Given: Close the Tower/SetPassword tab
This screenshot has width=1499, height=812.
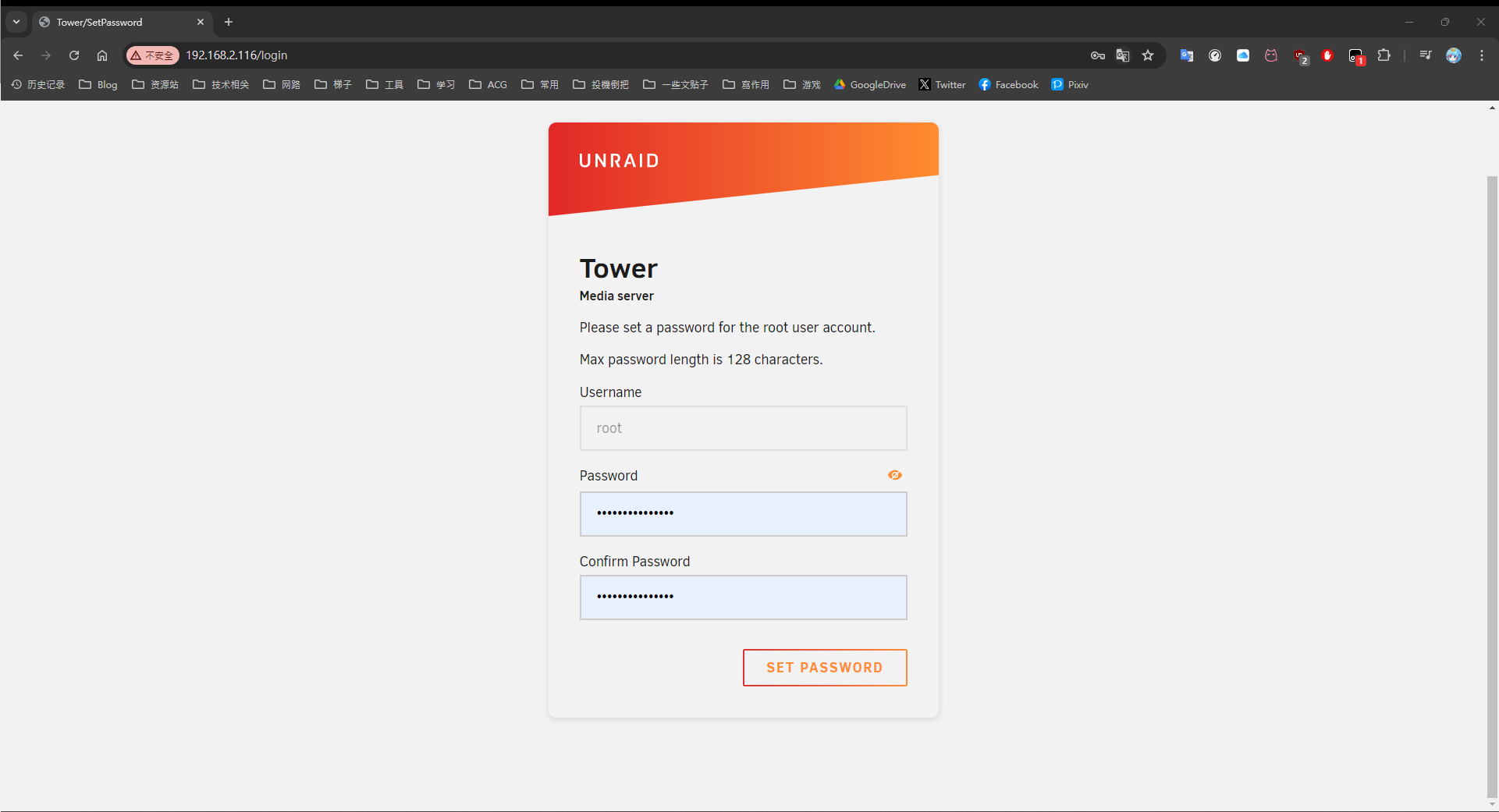Looking at the screenshot, I should [201, 22].
